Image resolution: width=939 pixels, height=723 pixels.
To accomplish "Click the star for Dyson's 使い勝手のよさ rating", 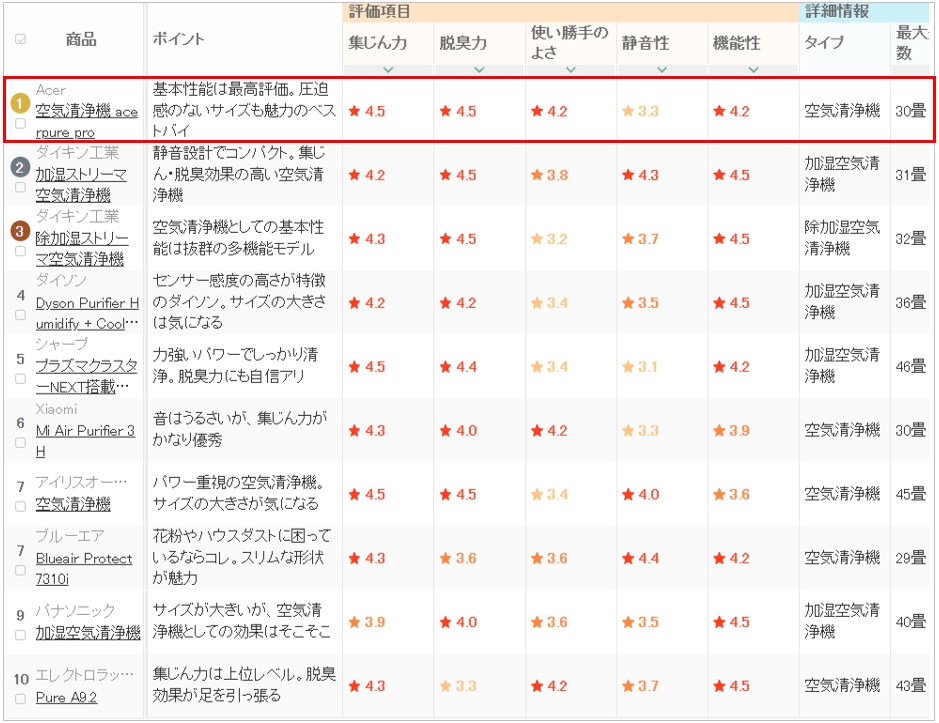I will 537,303.
